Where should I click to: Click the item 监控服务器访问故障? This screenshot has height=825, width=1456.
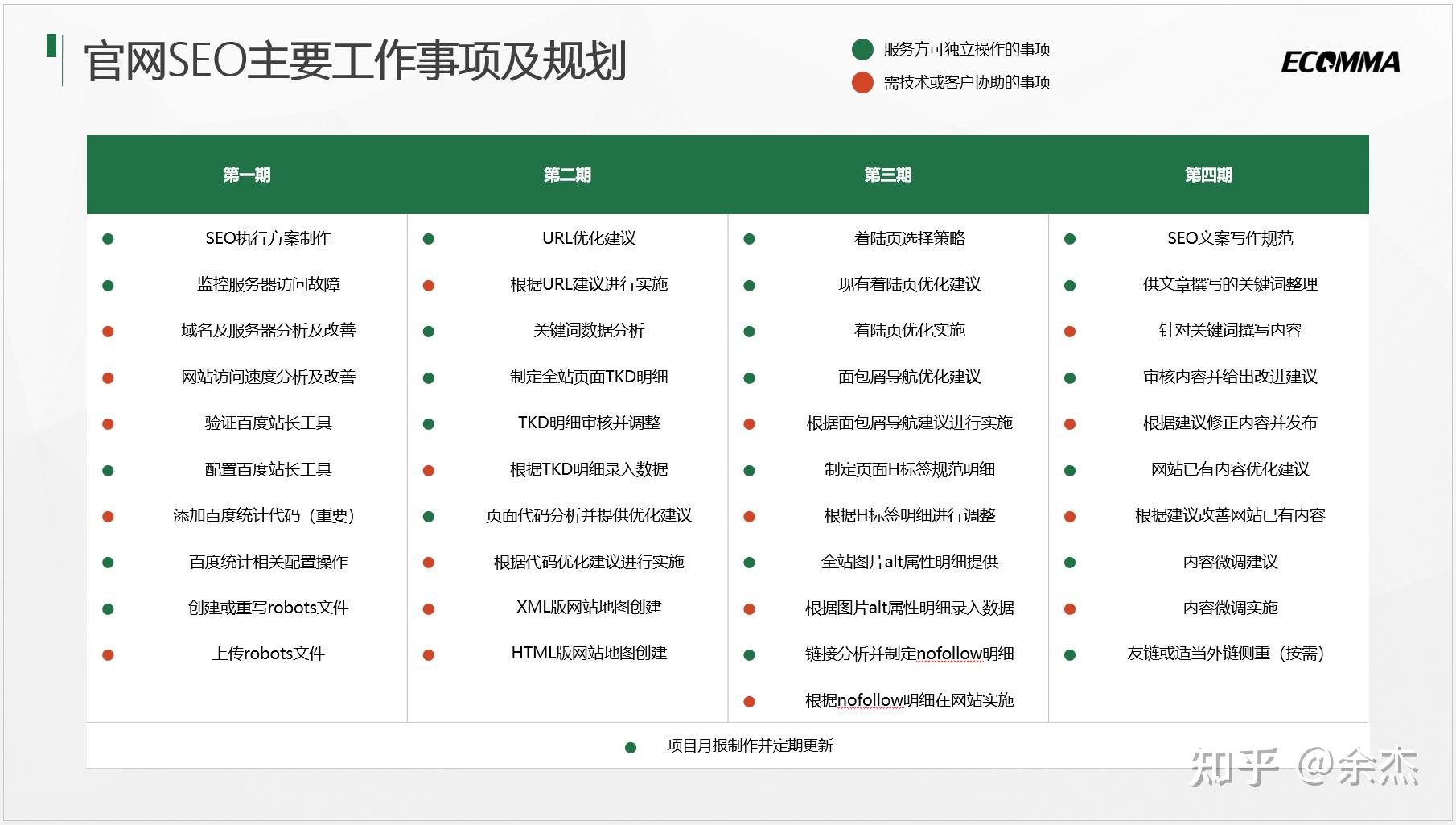[269, 284]
